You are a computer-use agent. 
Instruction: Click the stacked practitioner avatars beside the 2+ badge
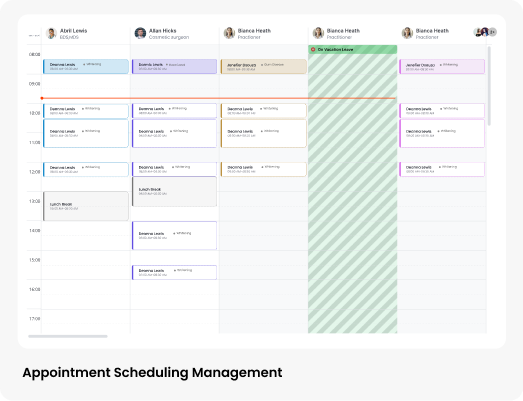tap(481, 32)
